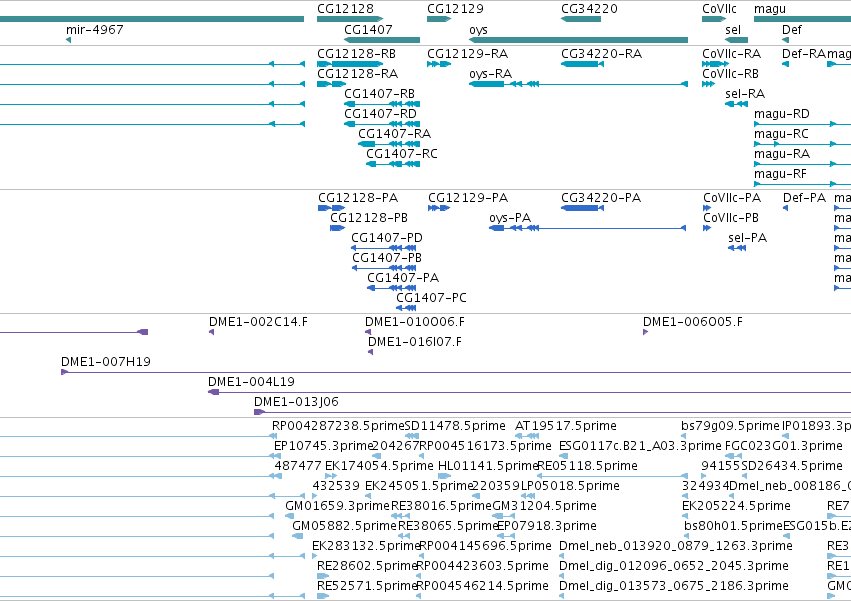
Task: Select the CG1407 gene bar
Action: click(x=382, y=40)
